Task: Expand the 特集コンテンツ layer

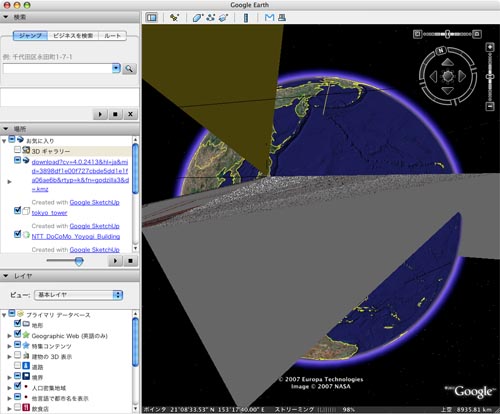Action: coord(9,346)
